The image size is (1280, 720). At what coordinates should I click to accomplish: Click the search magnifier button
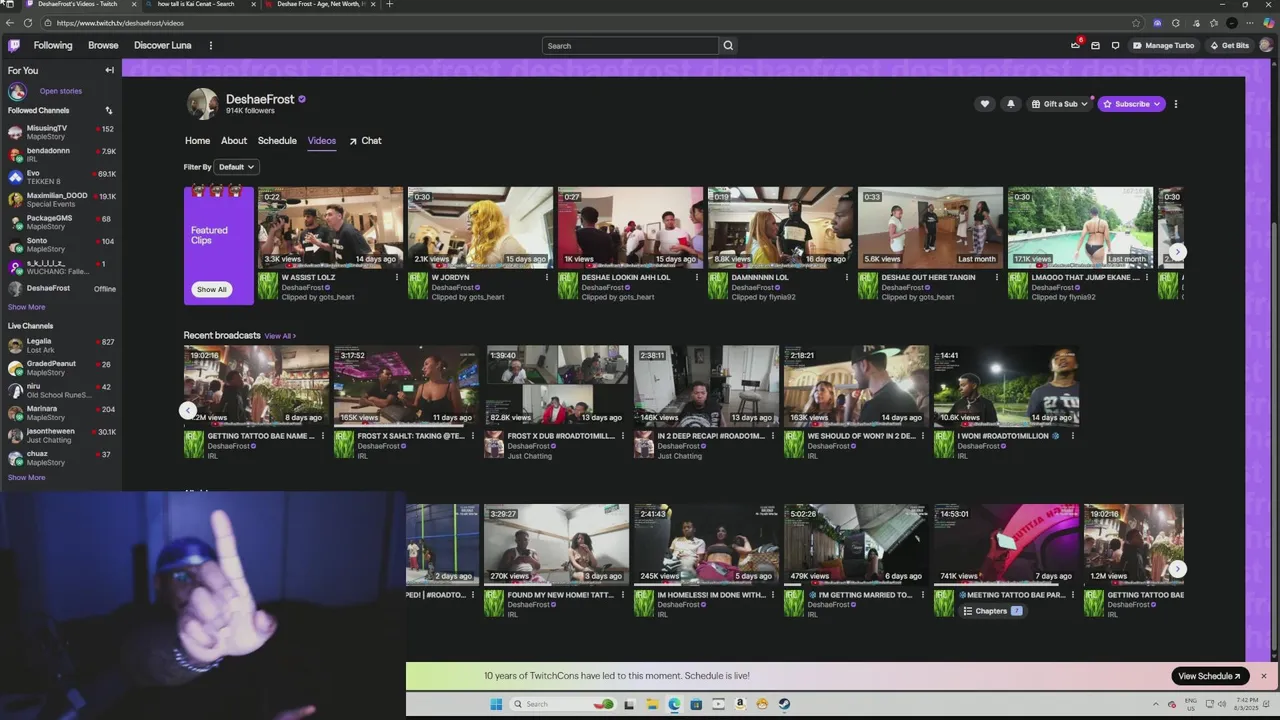728,45
